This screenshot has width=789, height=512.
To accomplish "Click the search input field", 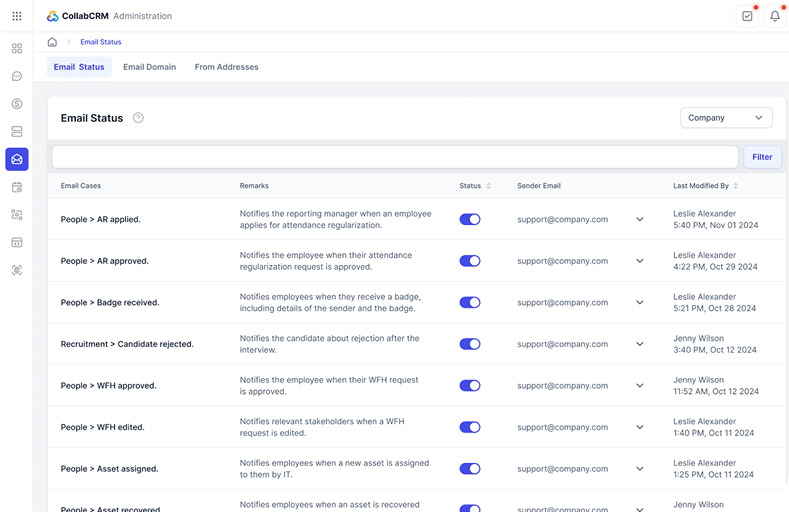I will click(x=395, y=157).
